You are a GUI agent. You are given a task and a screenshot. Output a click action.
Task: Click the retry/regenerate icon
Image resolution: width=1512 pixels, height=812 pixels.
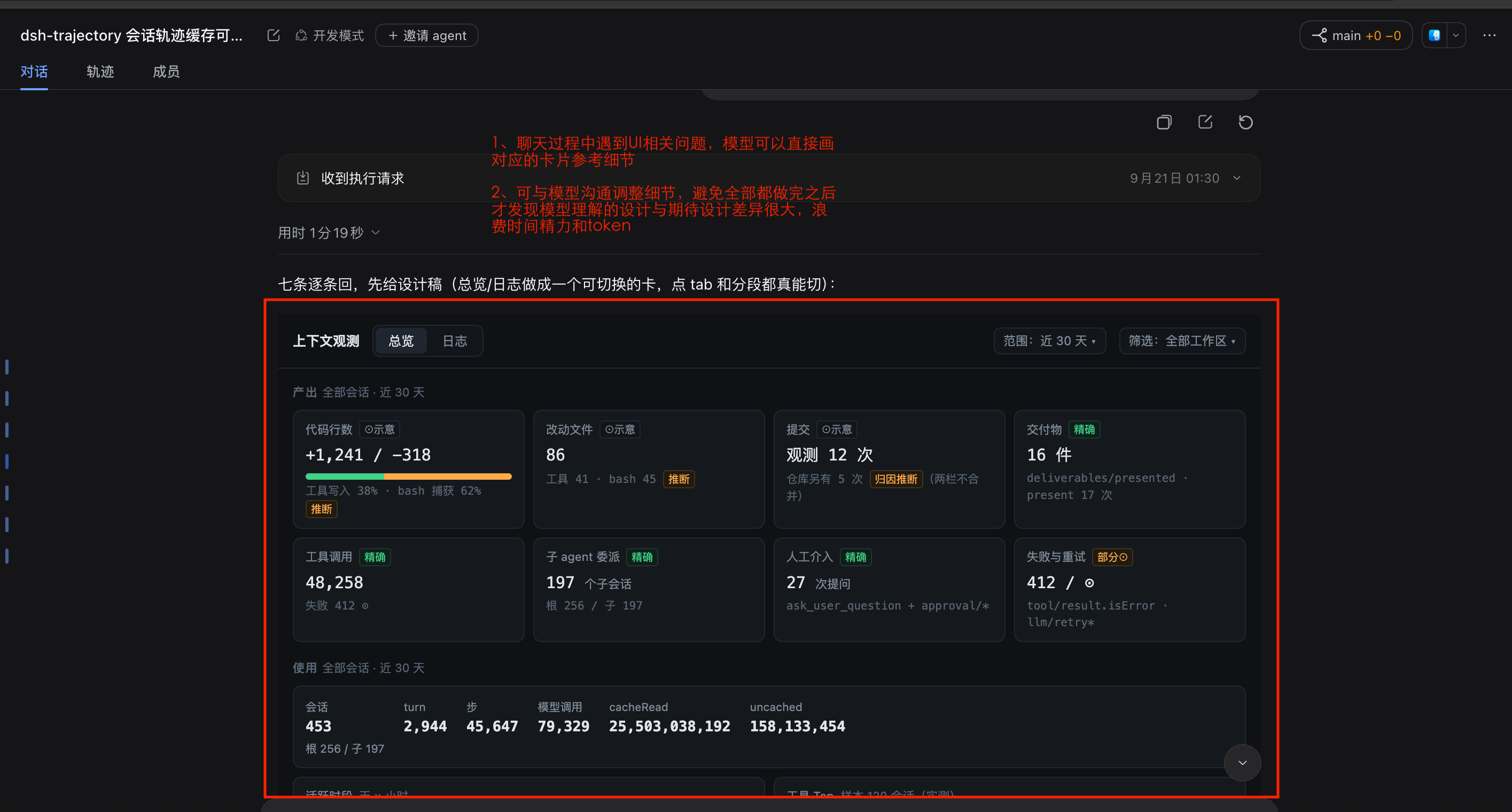coord(1245,122)
